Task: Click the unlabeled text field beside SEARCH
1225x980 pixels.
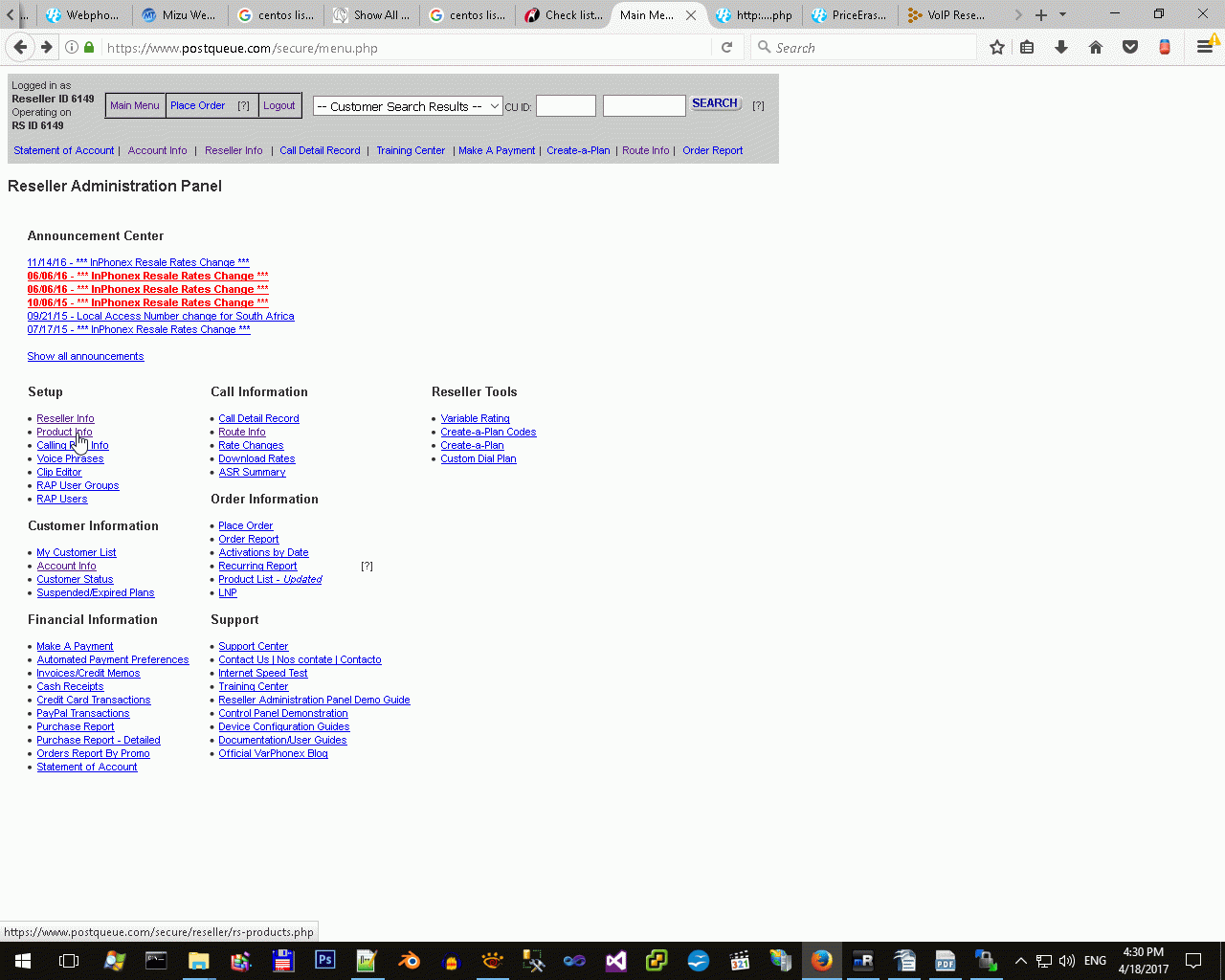Action: click(644, 105)
